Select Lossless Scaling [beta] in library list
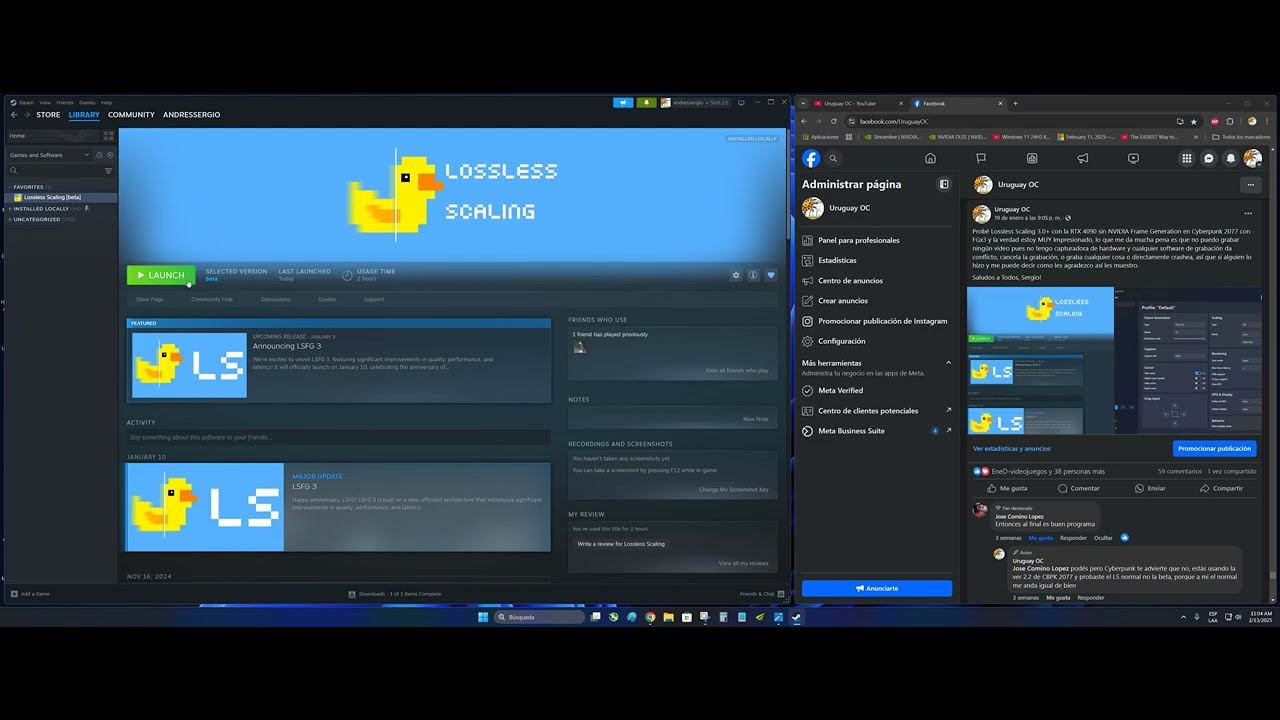This screenshot has width=1280, height=720. pos(60,197)
